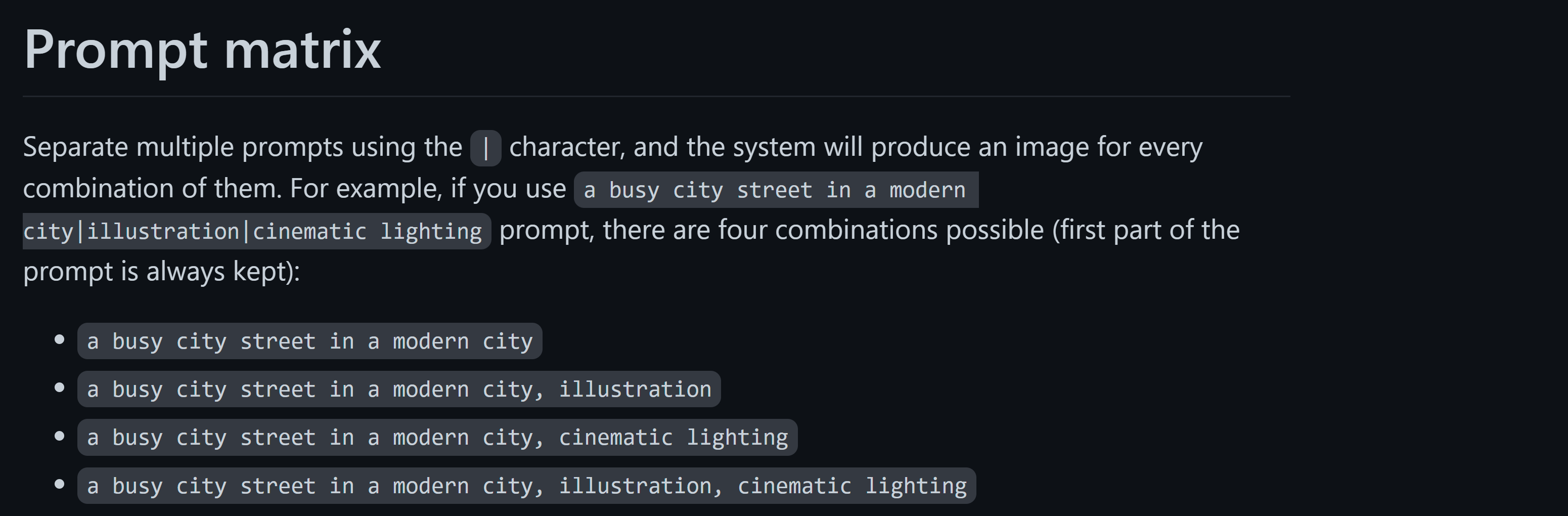1568x516 pixels.
Task: Click the bullet dot of the third list item
Action: [x=60, y=436]
